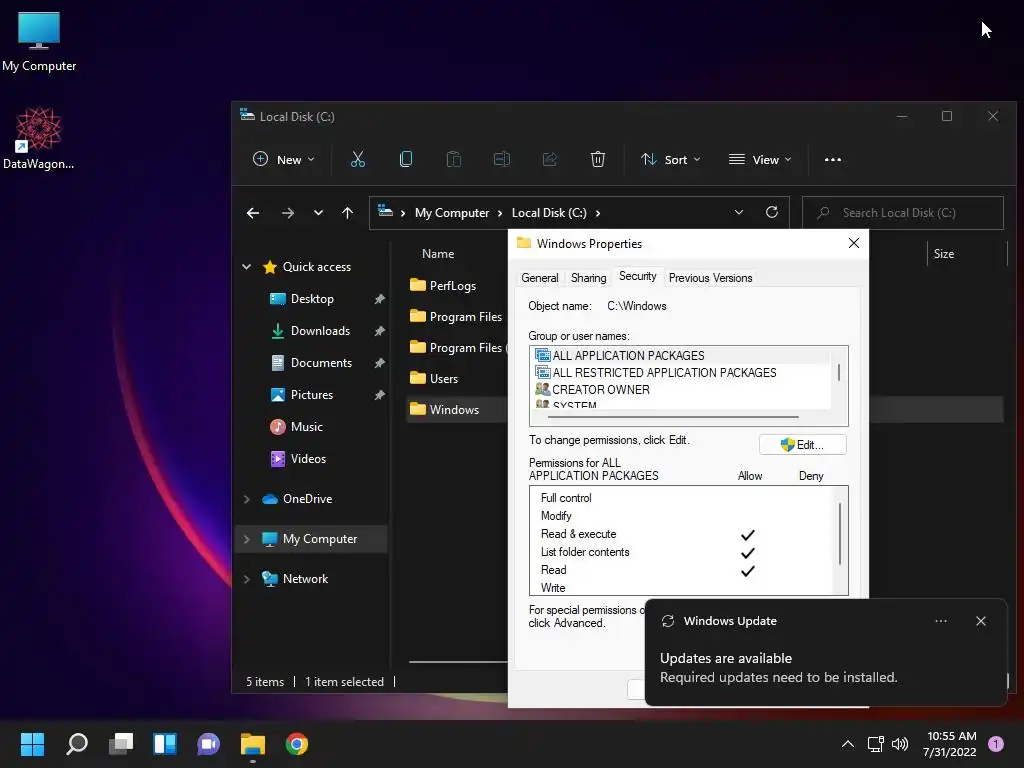Open the View dropdown
The height and width of the screenshot is (768, 1024).
coord(760,159)
